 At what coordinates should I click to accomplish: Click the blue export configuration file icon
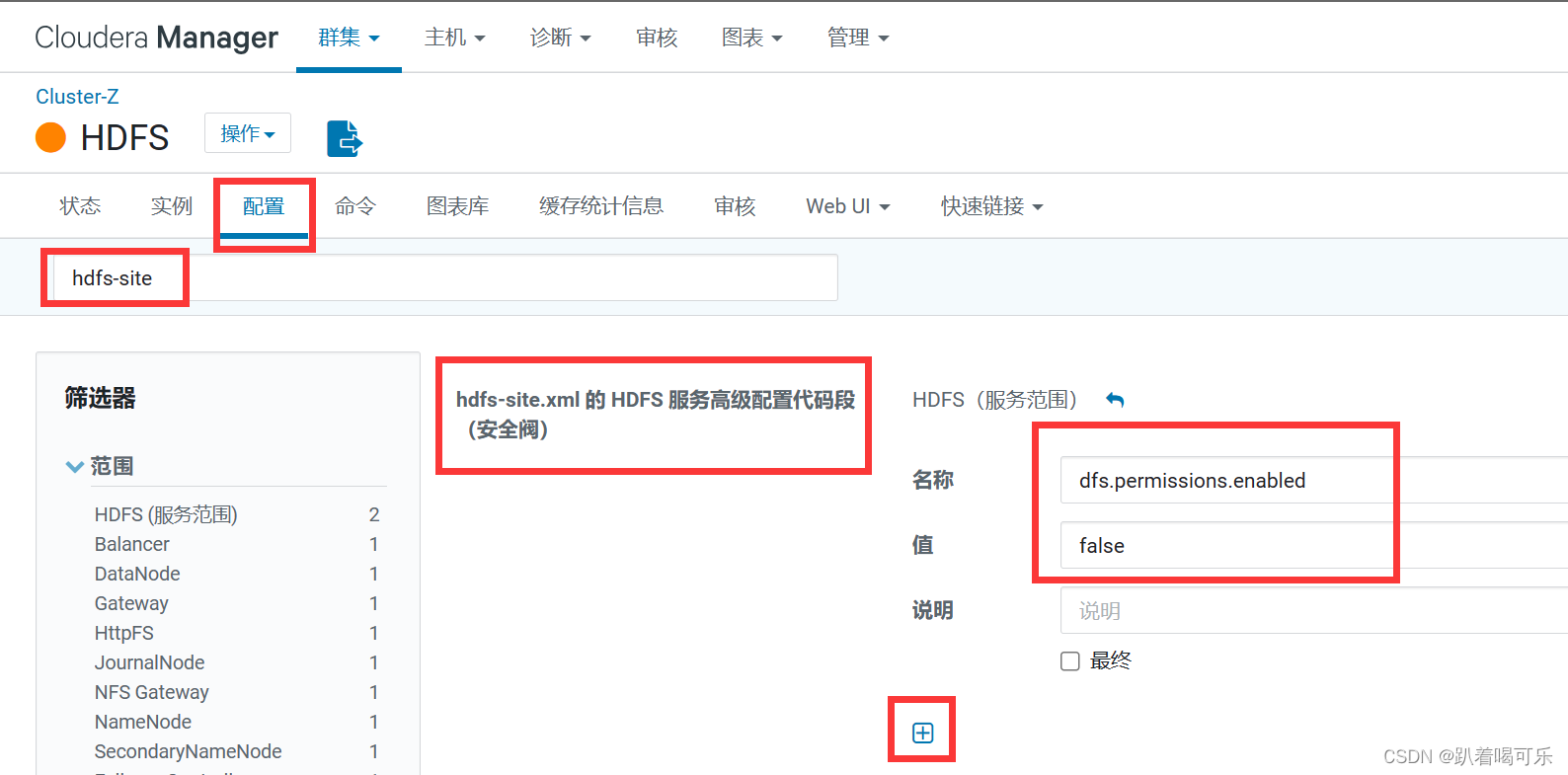[345, 138]
